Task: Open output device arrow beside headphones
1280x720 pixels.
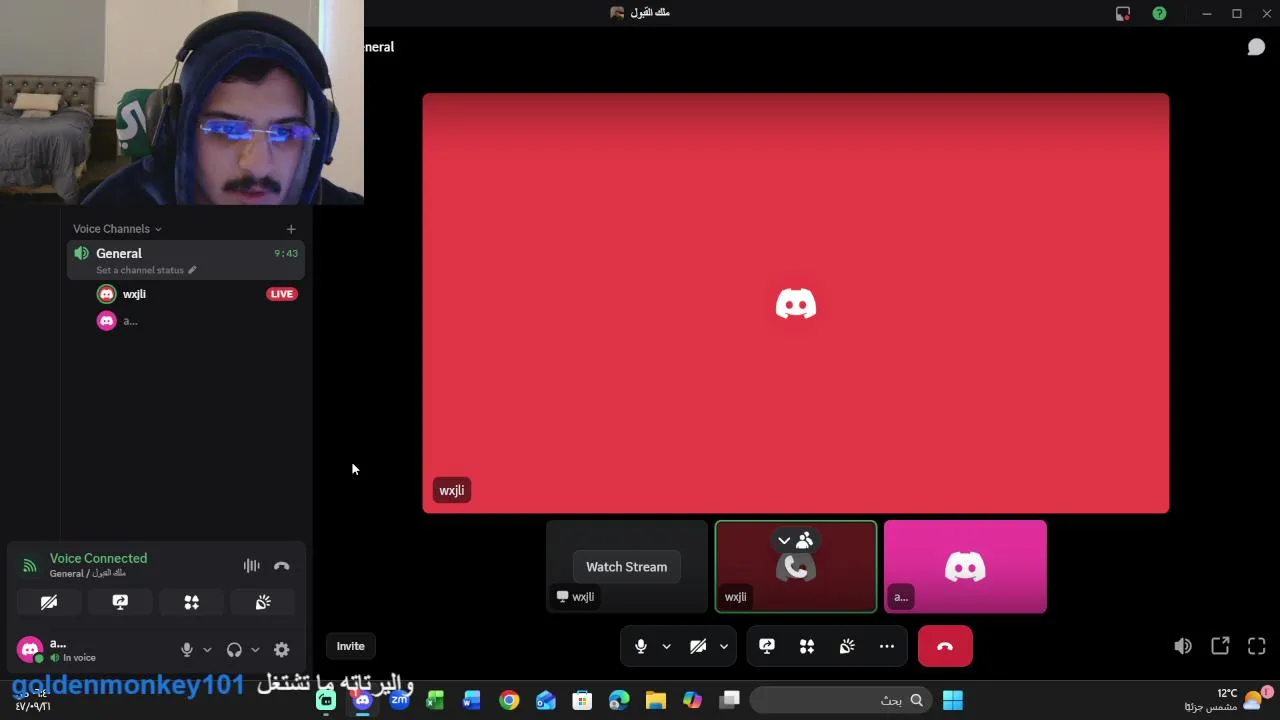Action: 255,650
